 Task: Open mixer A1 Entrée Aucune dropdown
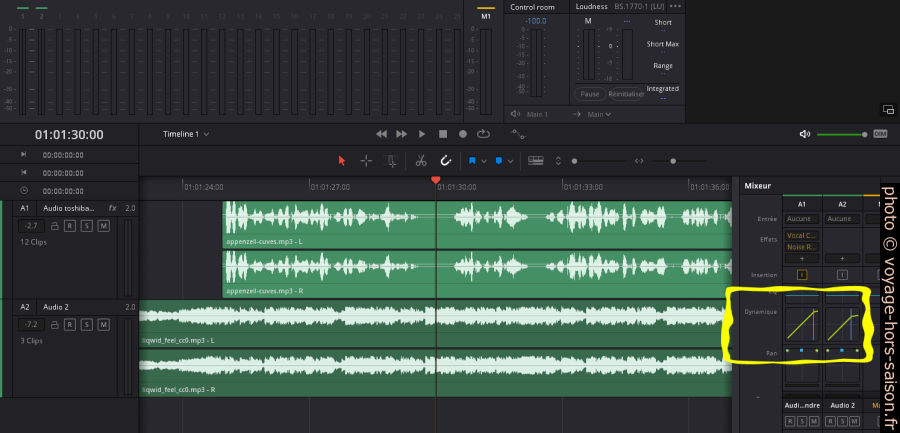[x=802, y=219]
